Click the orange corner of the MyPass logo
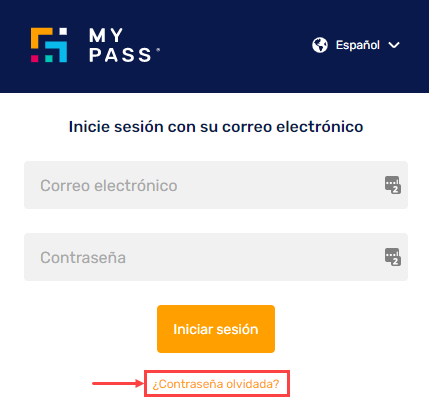Screen dimensions: 429x413 tap(41, 38)
